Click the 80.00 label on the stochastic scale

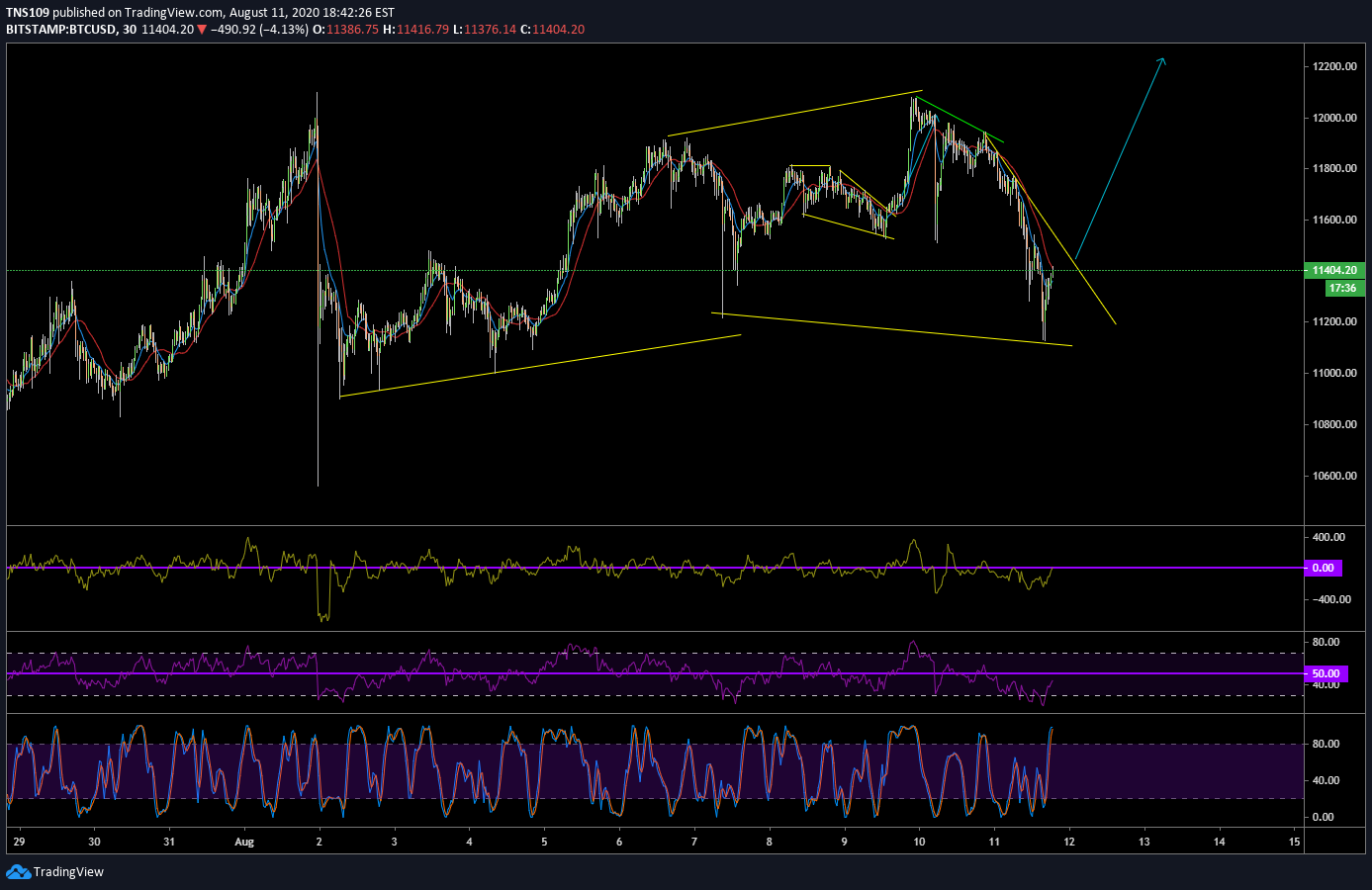pyautogui.click(x=1326, y=744)
